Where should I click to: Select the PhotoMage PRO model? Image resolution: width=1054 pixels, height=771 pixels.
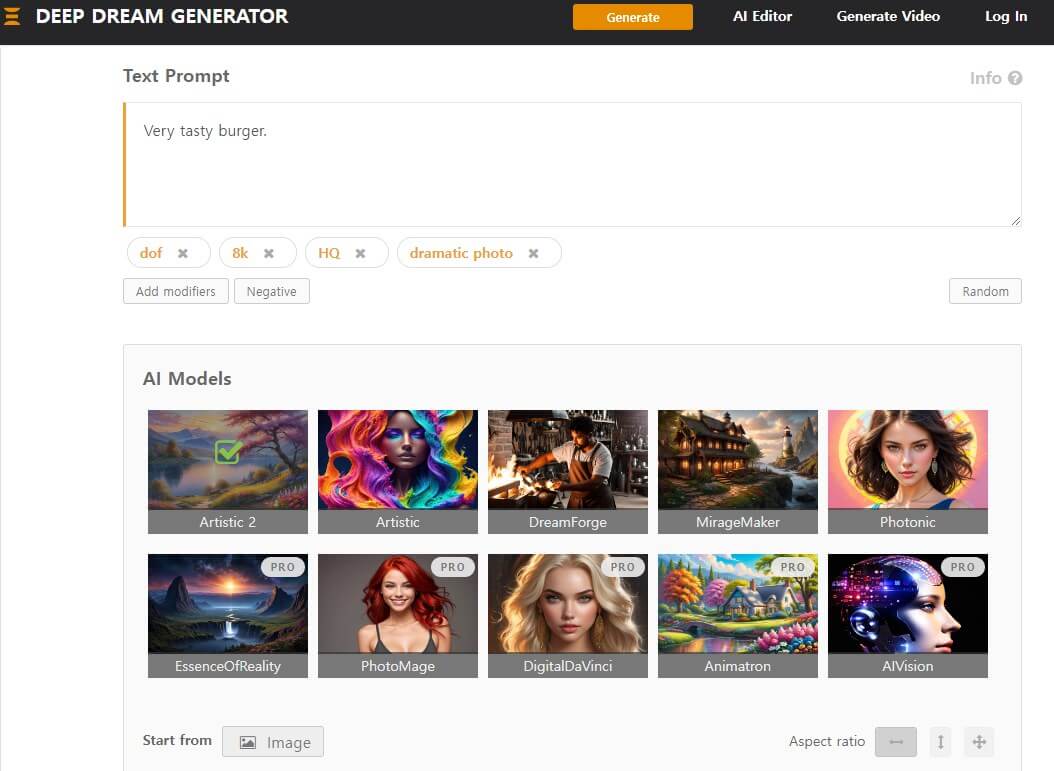click(x=398, y=616)
